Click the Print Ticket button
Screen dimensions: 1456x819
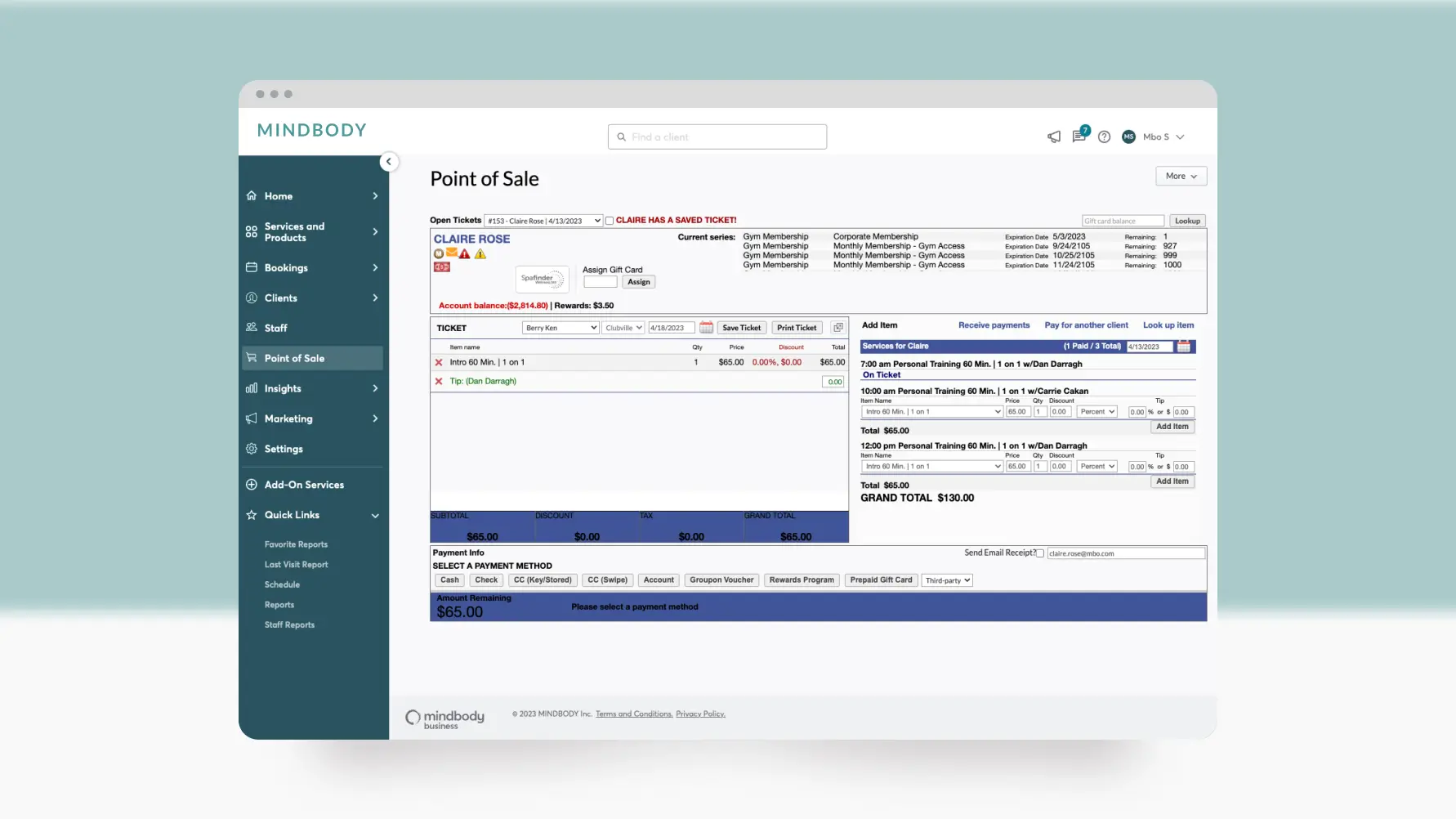point(797,328)
